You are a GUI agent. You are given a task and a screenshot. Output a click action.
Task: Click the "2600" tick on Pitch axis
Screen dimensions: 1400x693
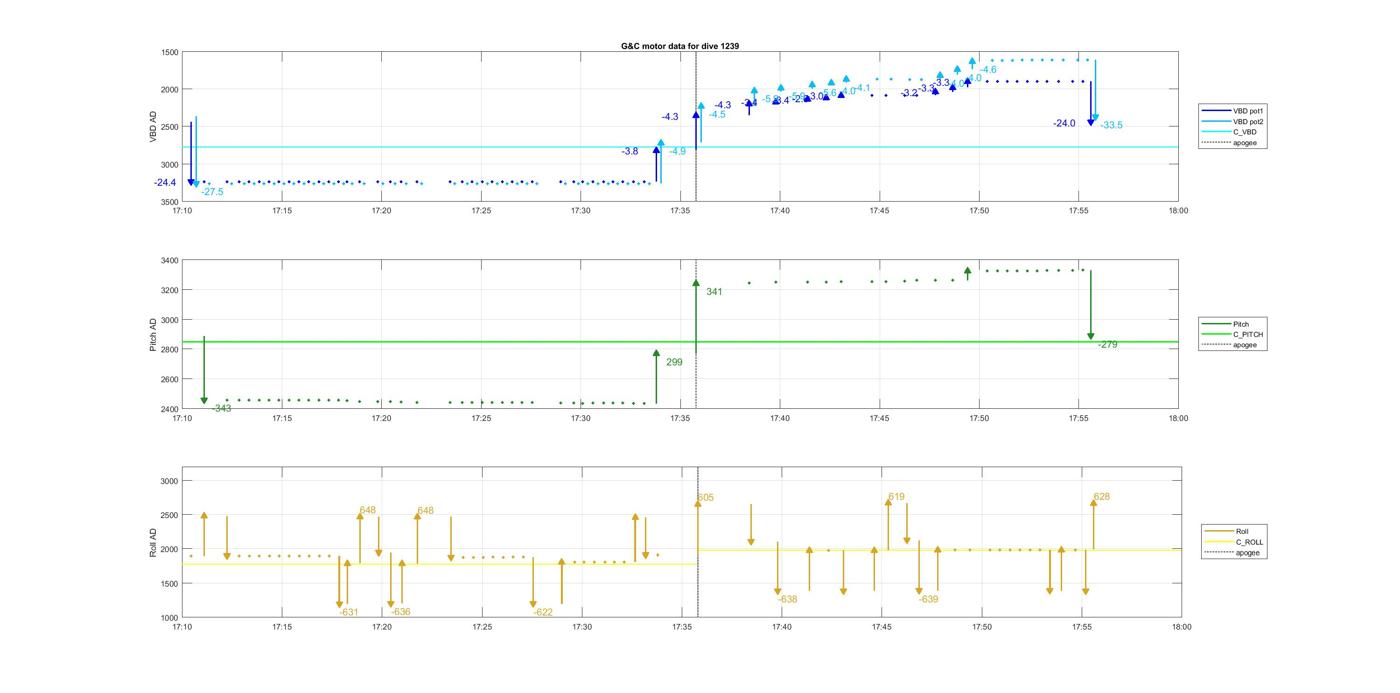point(170,380)
